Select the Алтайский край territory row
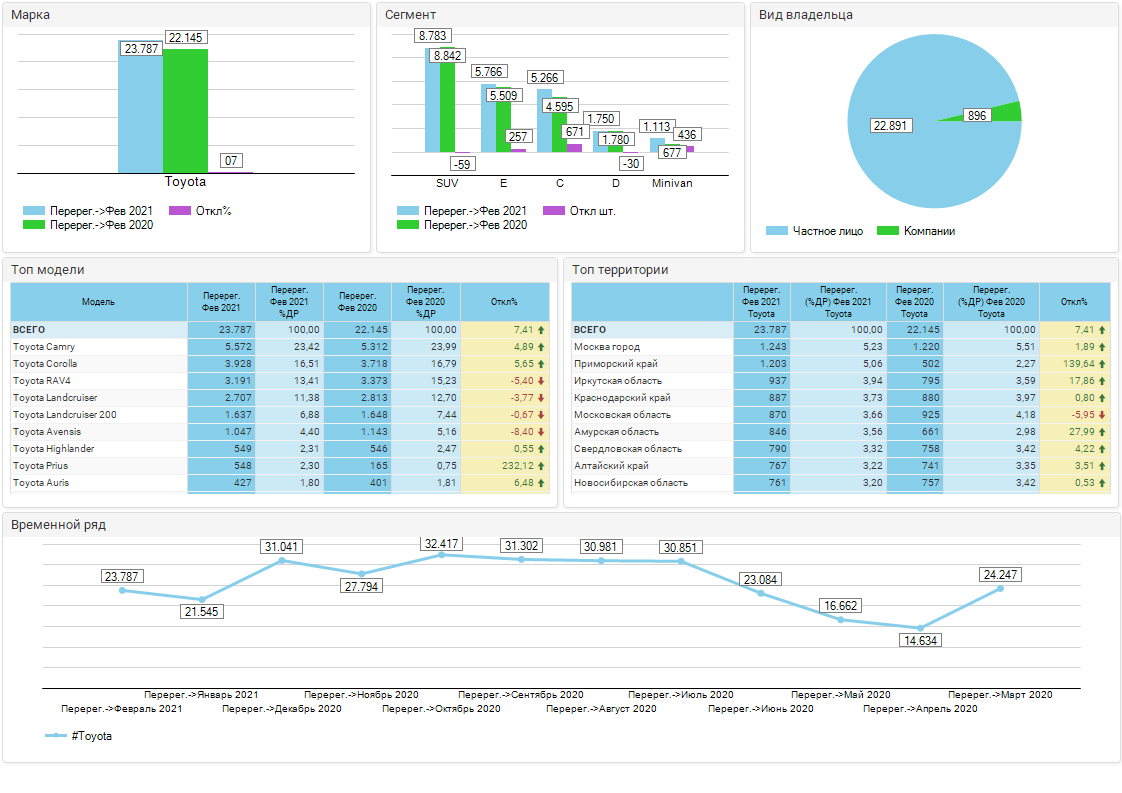The image size is (1122, 793). tap(841, 466)
